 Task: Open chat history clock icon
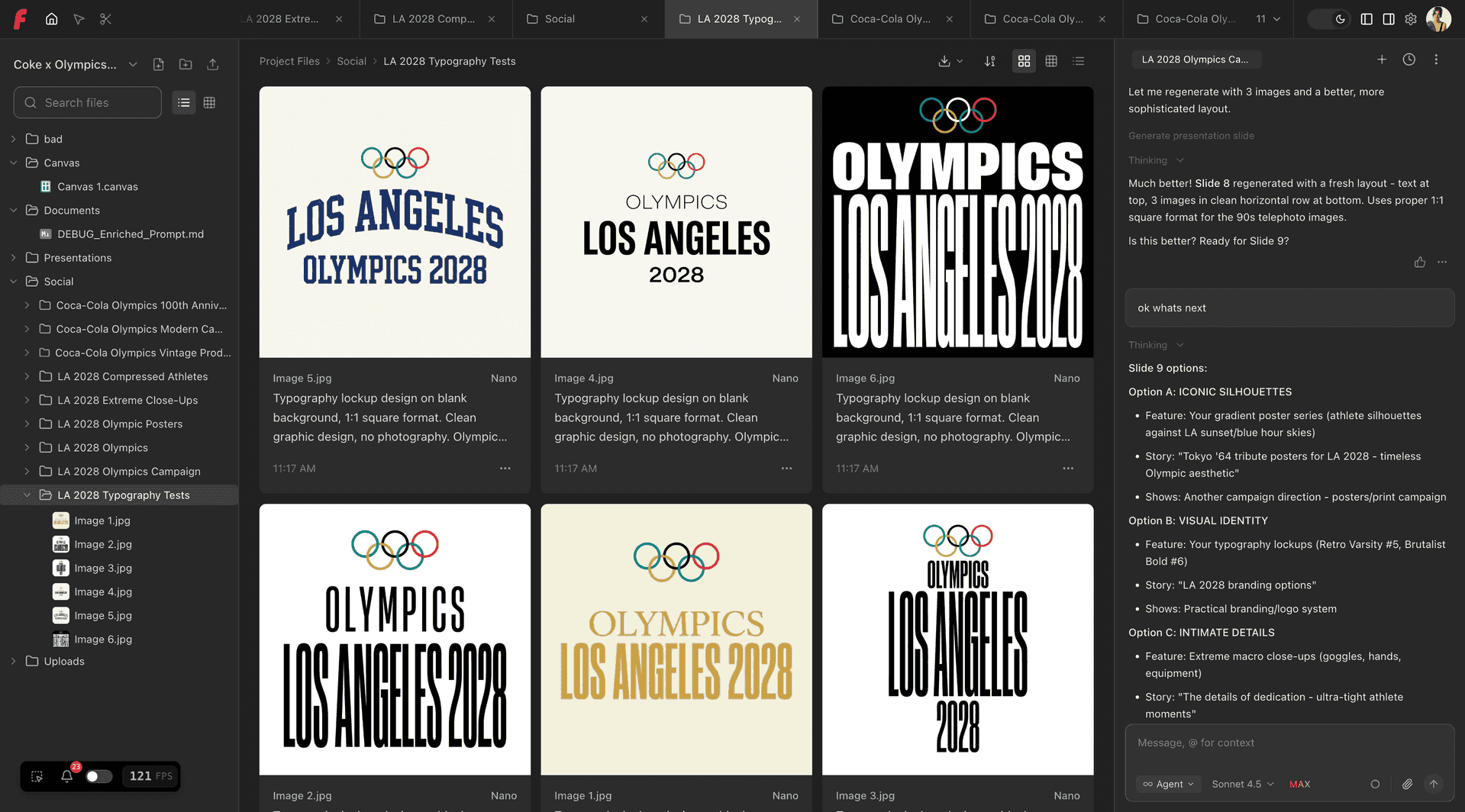(1409, 60)
